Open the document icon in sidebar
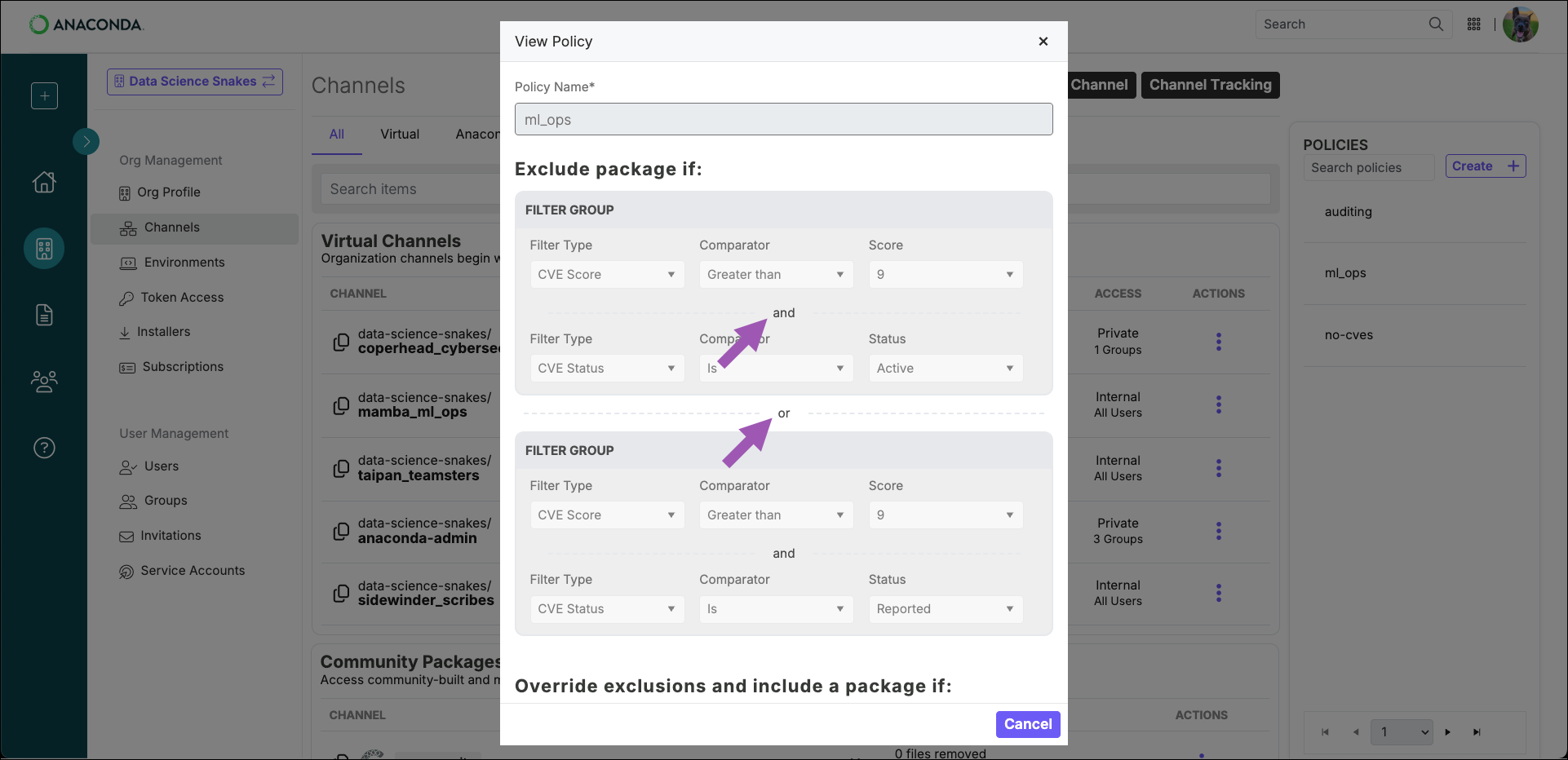The height and width of the screenshot is (760, 1568). pyautogui.click(x=44, y=315)
